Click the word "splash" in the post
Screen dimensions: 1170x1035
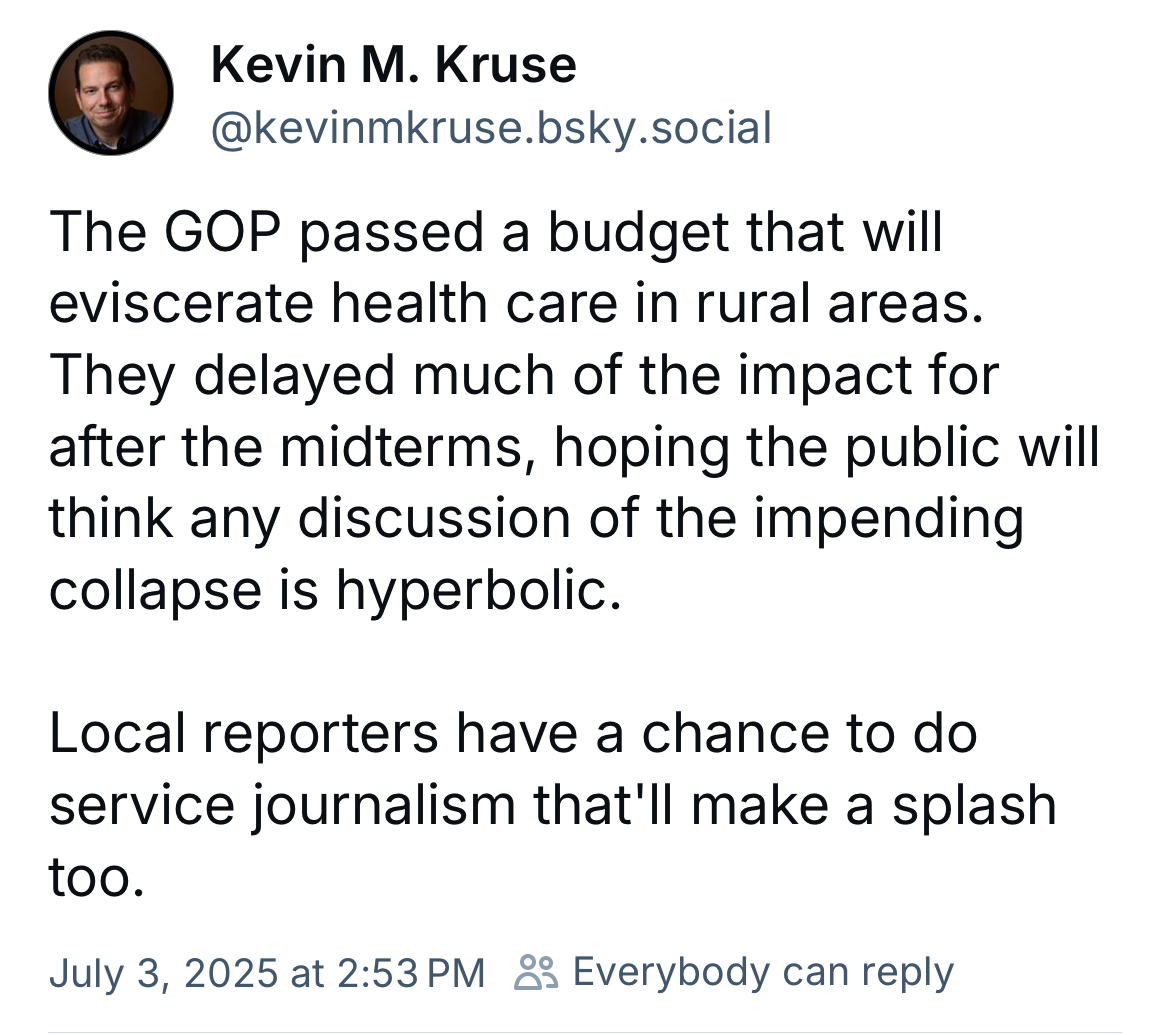pos(974,806)
